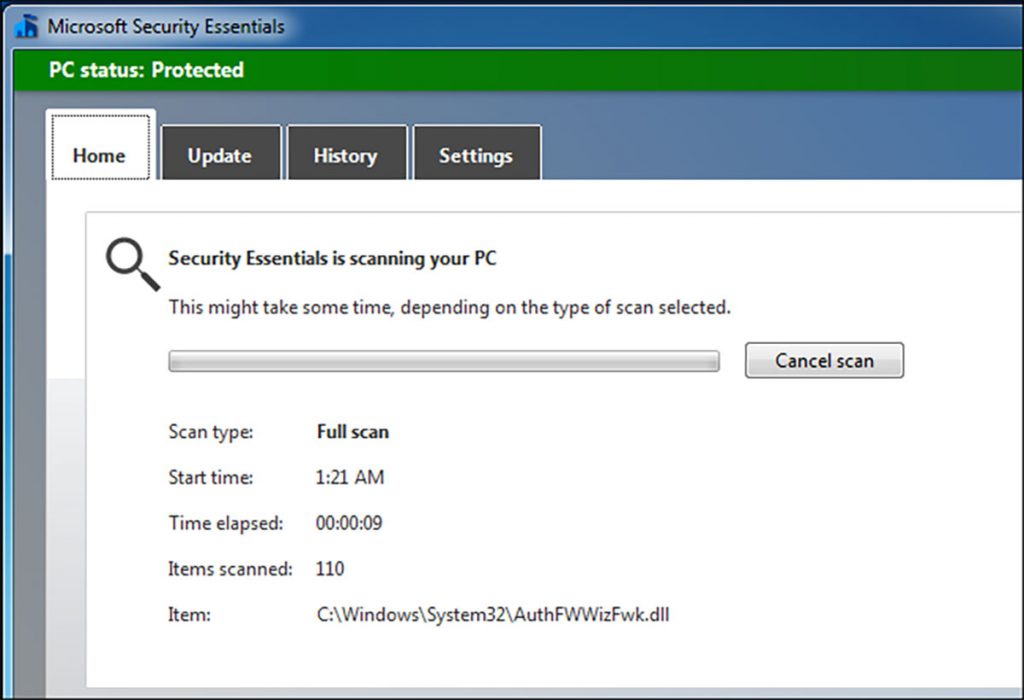Click the Home tab

point(98,155)
